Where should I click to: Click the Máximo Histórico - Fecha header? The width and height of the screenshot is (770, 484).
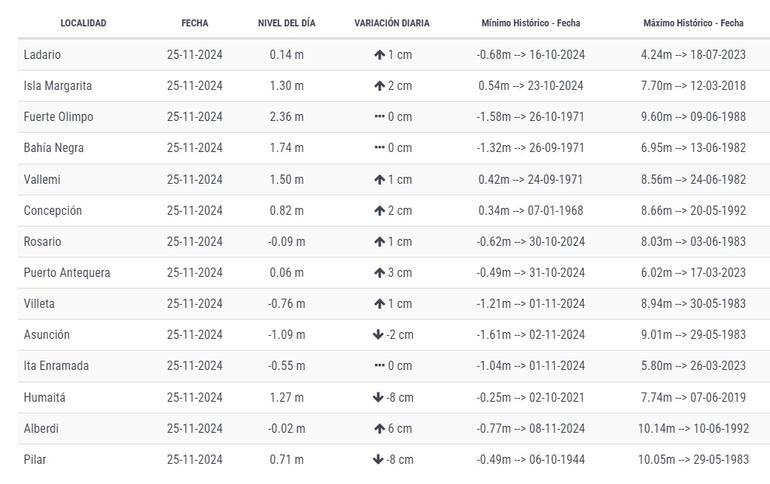tap(693, 23)
